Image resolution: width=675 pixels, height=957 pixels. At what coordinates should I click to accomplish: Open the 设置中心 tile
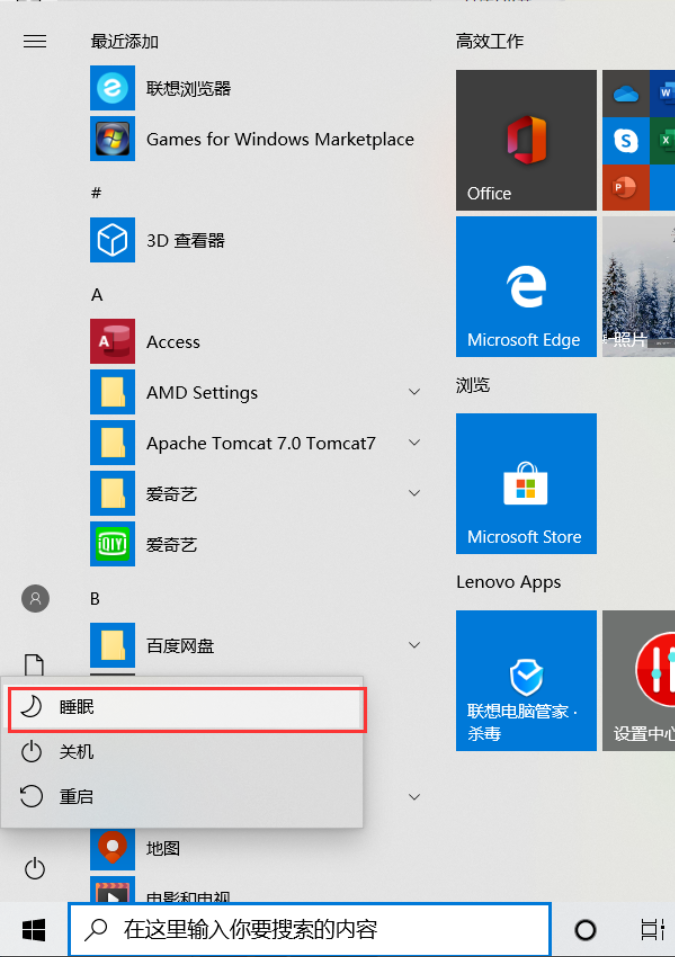(638, 681)
